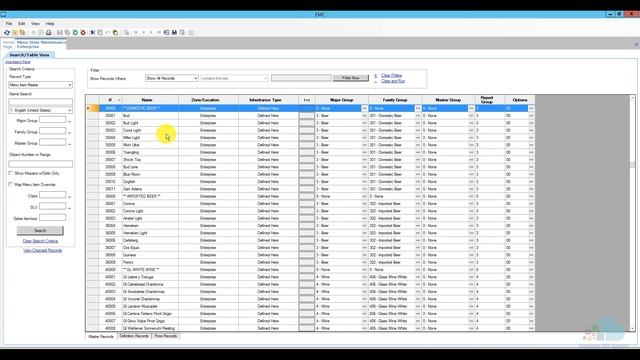Click ellipsis beside SLU search field
640x360 pixels.
(x=69, y=208)
